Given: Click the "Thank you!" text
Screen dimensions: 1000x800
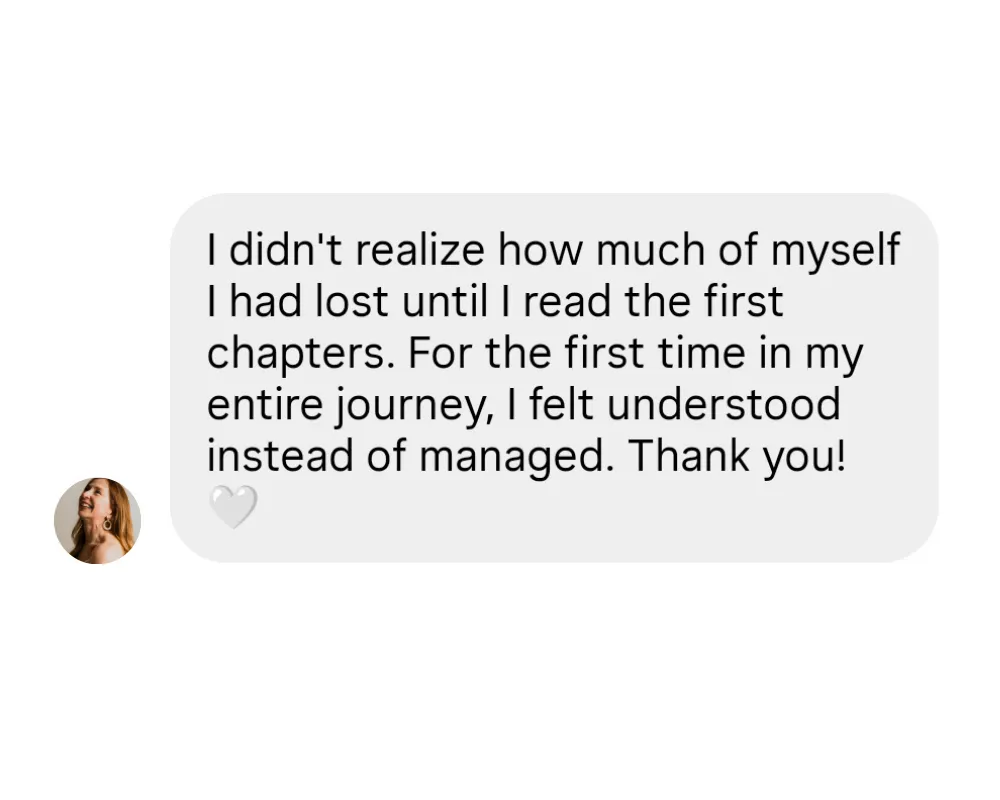Looking at the screenshot, I should (737, 457).
